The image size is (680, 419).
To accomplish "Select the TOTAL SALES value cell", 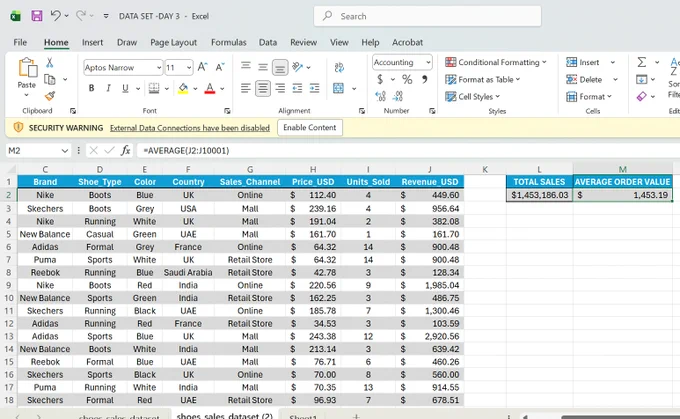I will [539, 195].
